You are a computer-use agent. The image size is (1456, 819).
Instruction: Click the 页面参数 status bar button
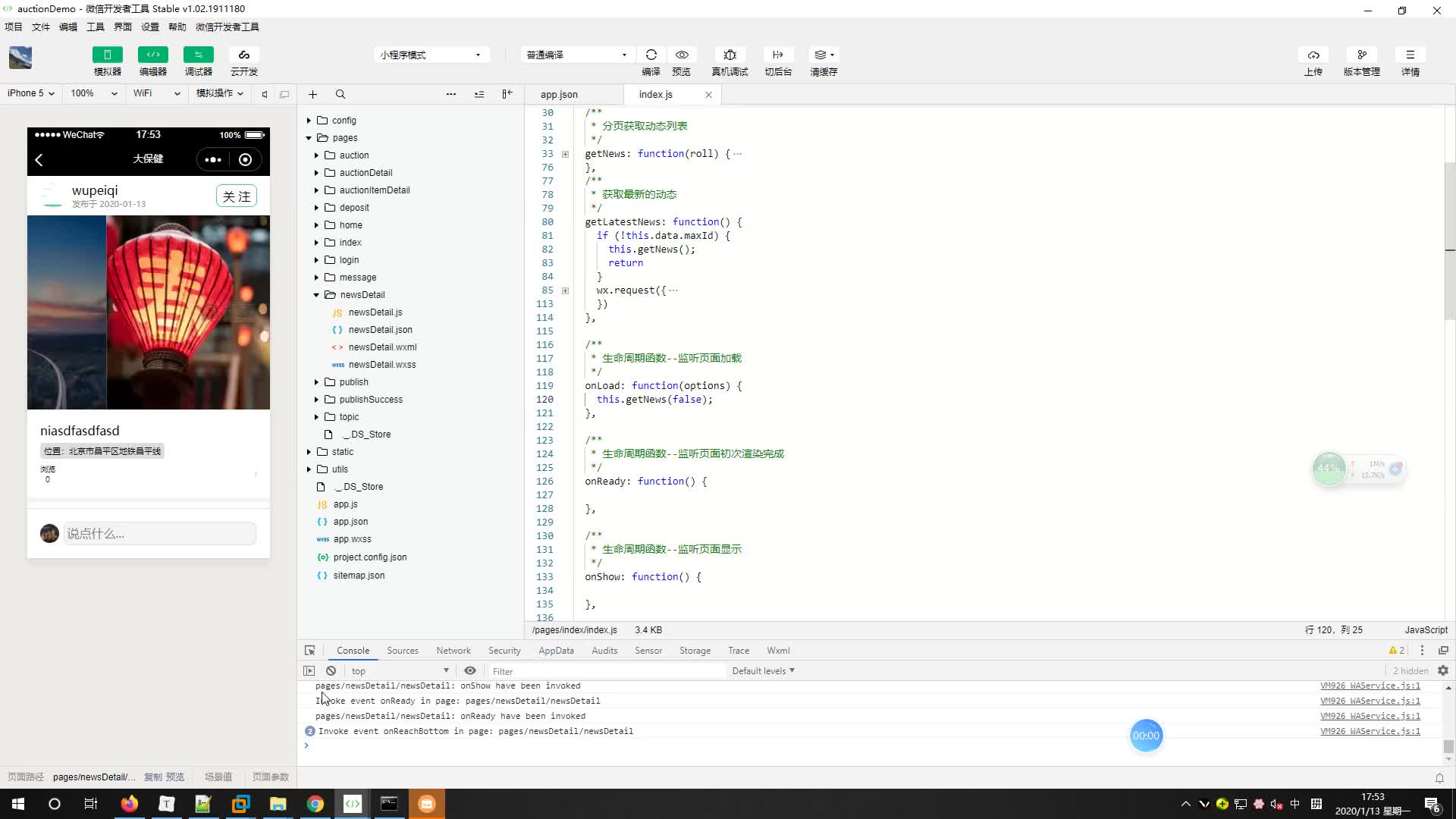point(271,777)
